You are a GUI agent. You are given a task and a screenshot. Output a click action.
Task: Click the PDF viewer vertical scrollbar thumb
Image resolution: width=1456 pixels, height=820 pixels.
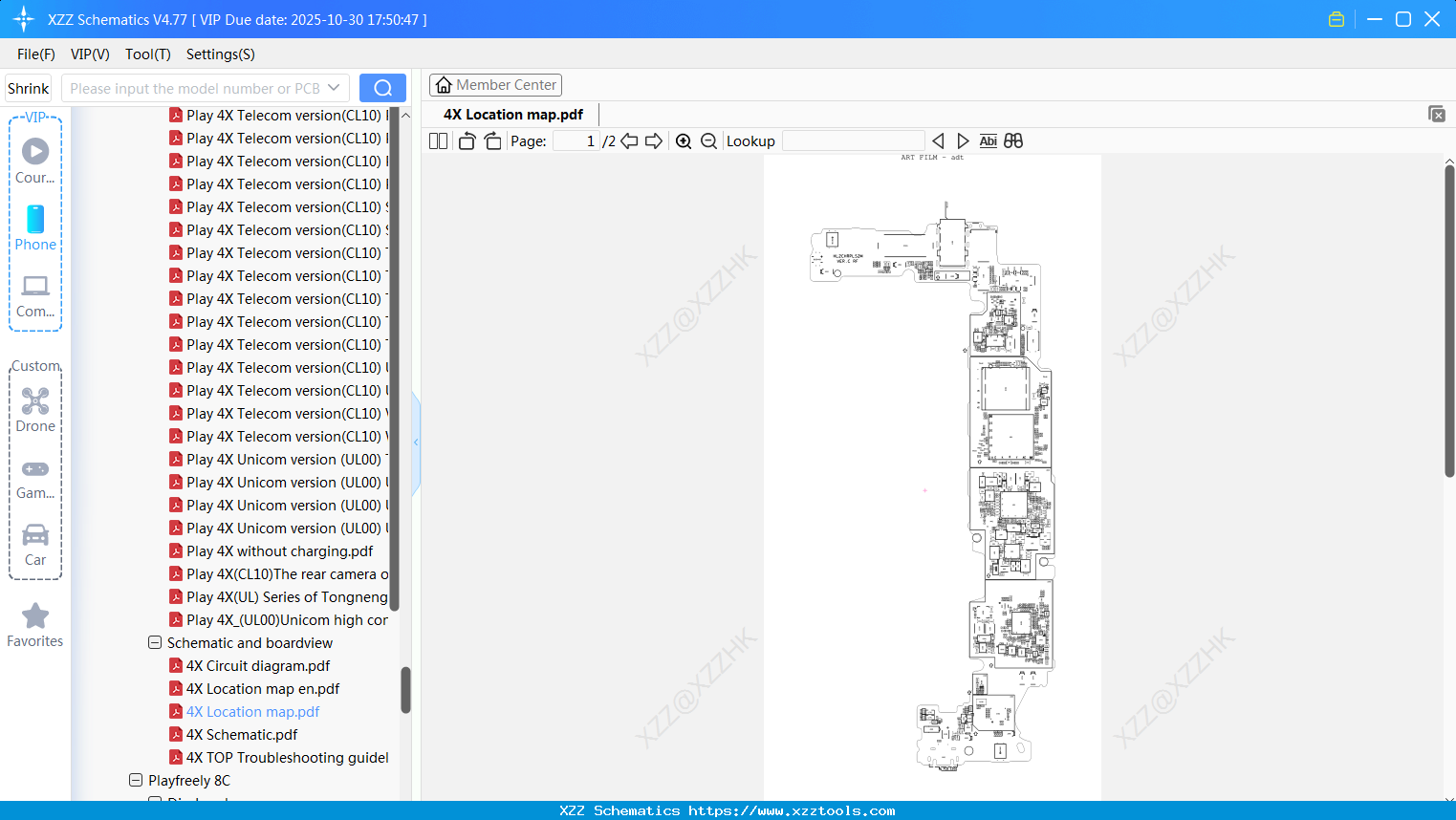[x=1449, y=320]
